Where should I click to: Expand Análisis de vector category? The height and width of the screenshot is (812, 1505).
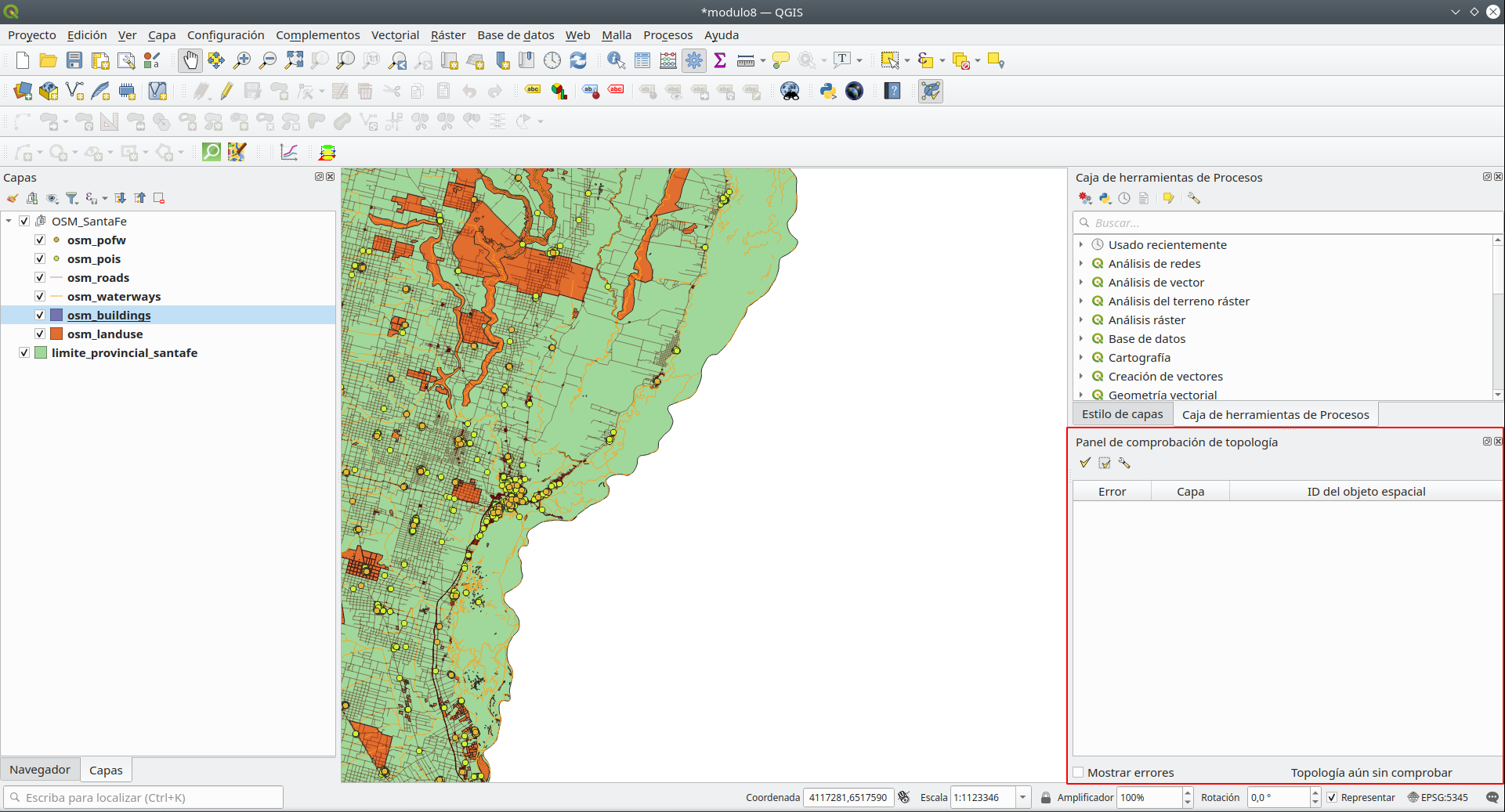tap(1081, 282)
